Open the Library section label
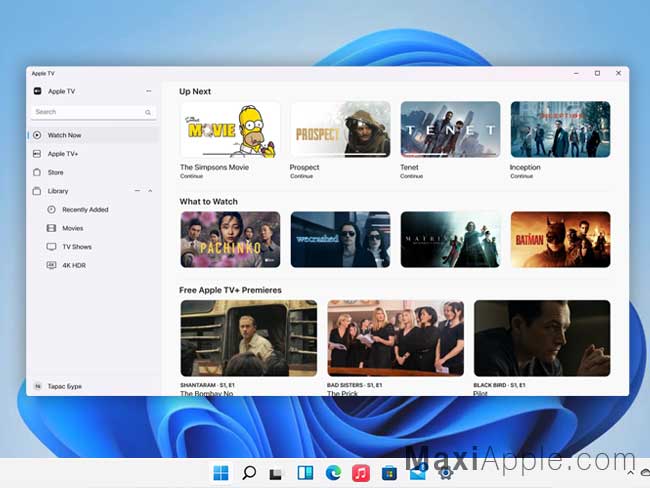This screenshot has height=488, width=650. pos(58,191)
